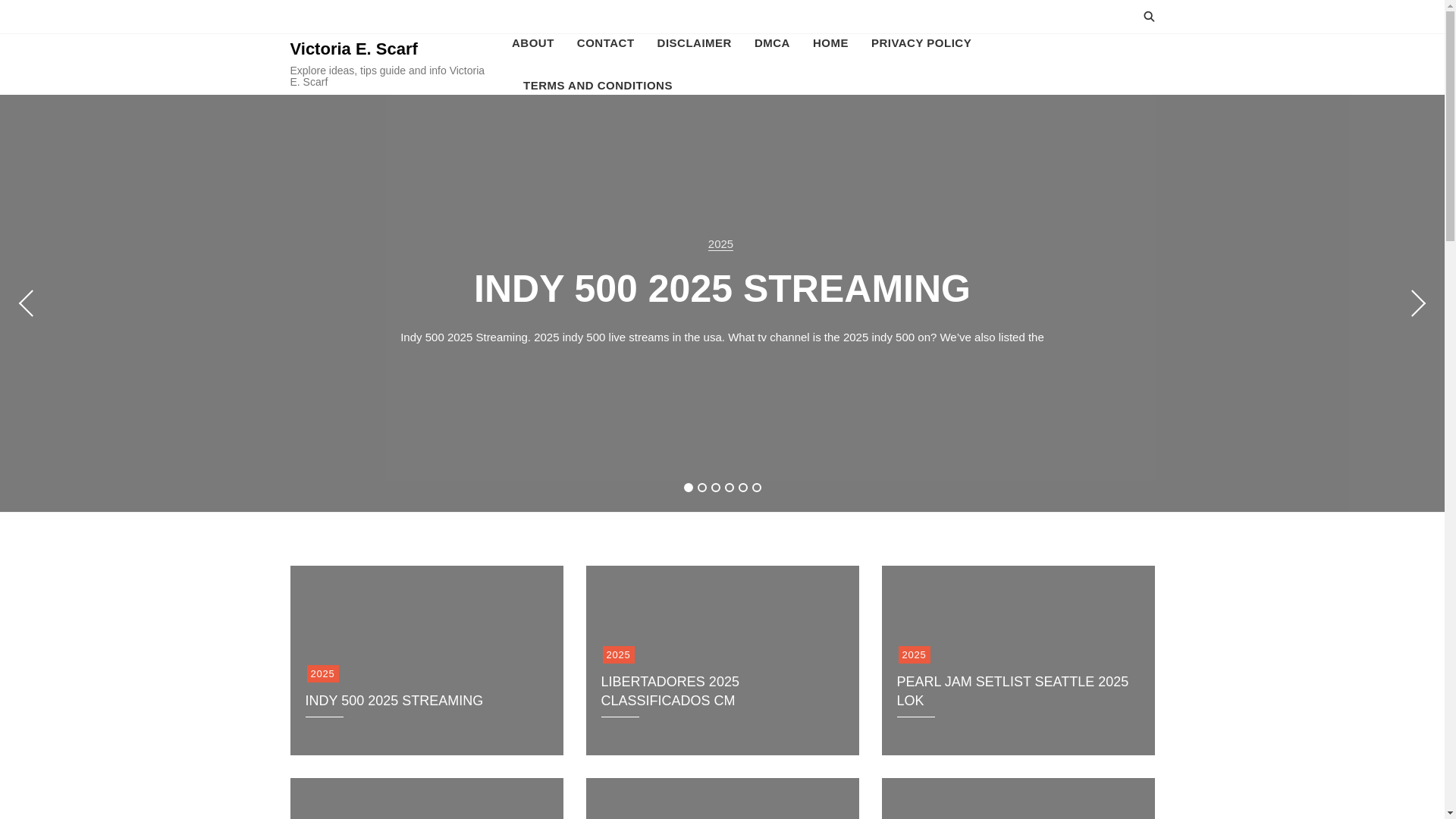
Task: Click 2025 tag on Pearl Jam card
Action: tap(914, 654)
